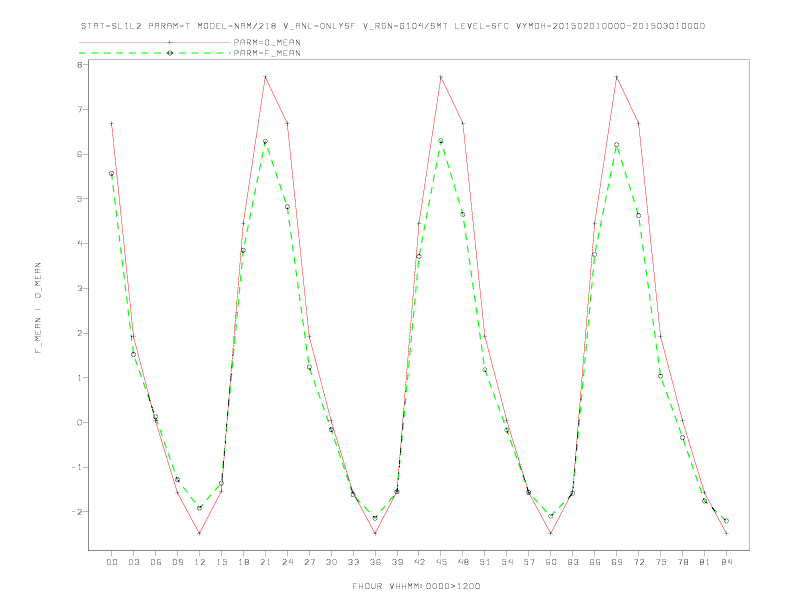This screenshot has height=612, width=792.
Task: Click y-axis tick label 1
Action: (79, 378)
